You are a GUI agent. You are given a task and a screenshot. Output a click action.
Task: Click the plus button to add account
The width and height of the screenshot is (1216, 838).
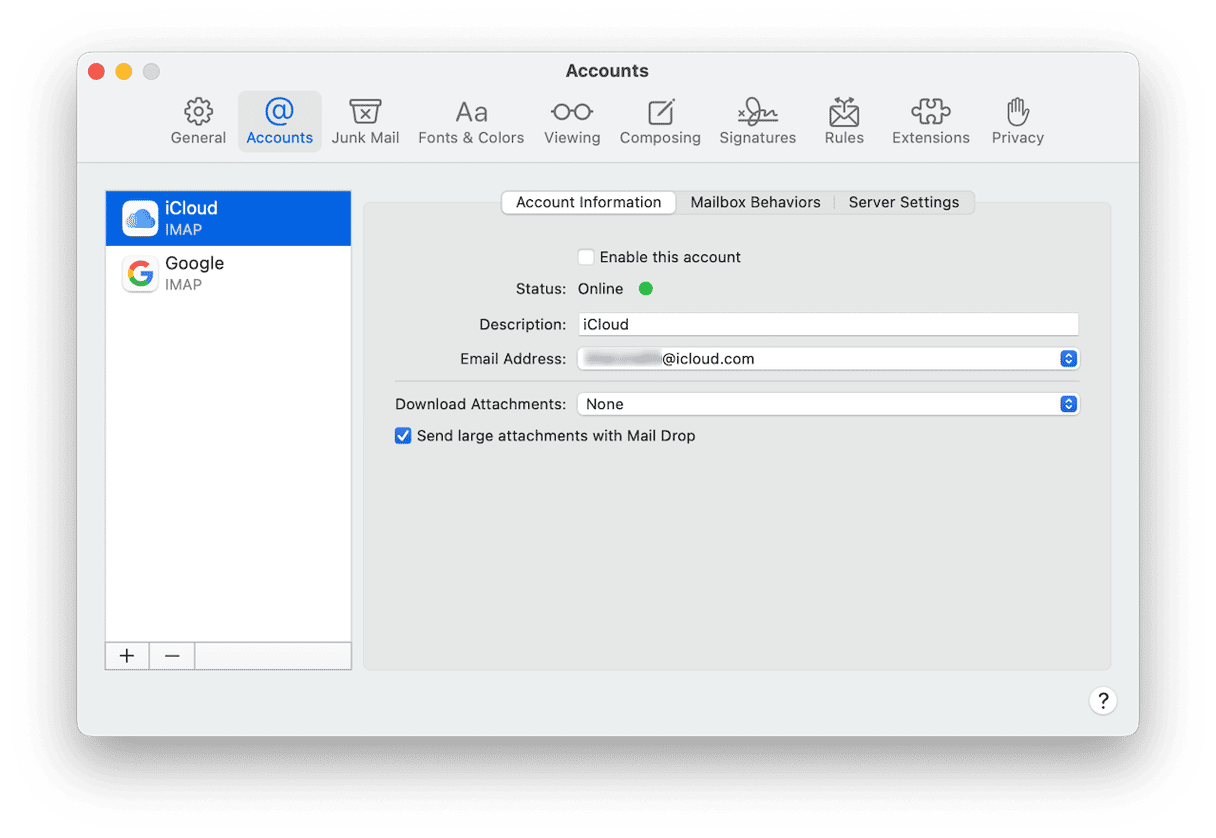[x=127, y=656]
